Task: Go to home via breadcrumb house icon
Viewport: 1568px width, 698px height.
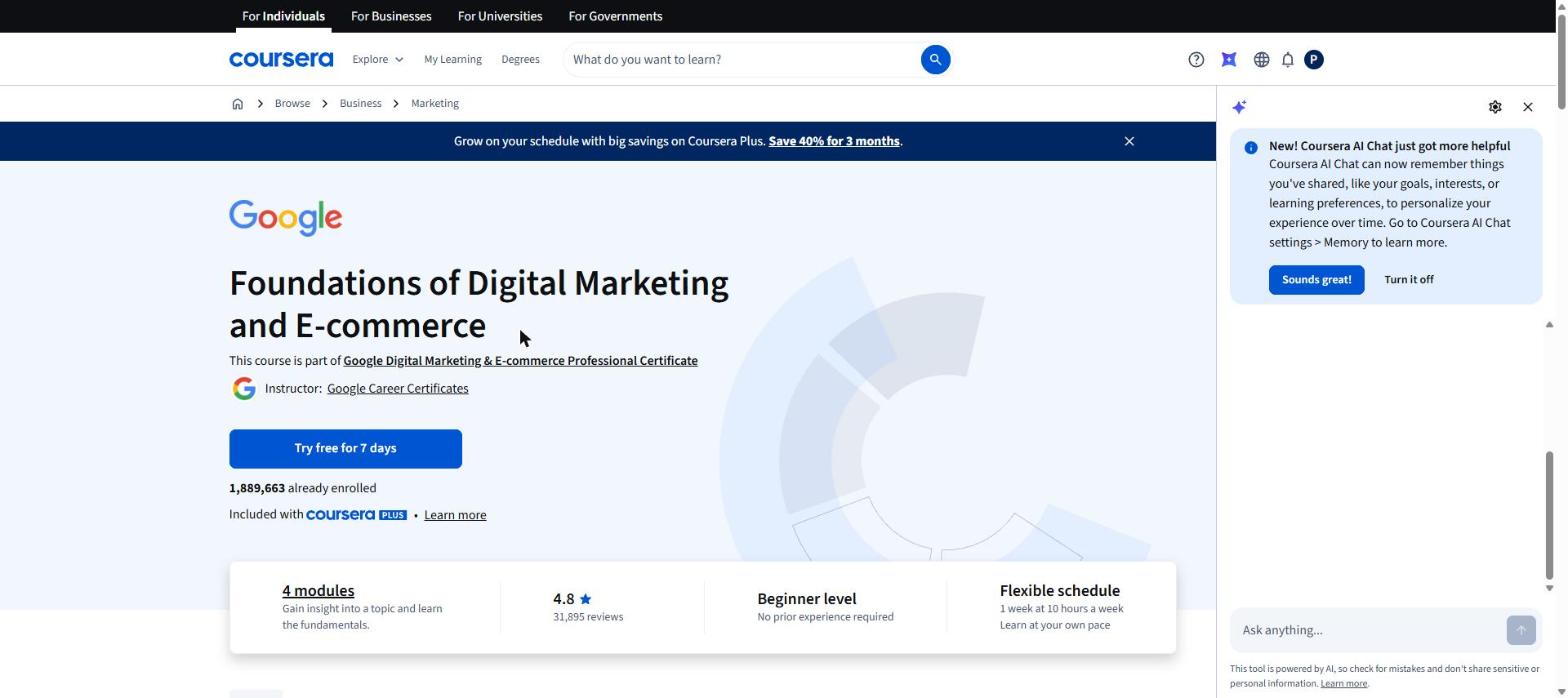Action: coord(237,104)
